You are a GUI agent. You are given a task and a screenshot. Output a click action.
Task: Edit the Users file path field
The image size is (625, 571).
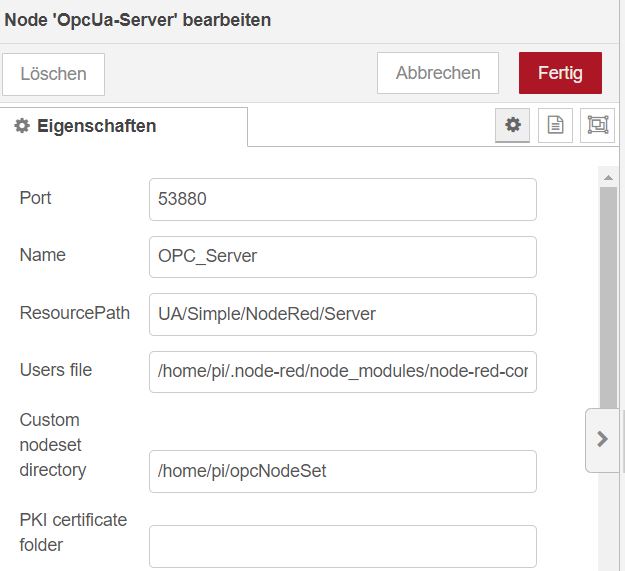[343, 372]
